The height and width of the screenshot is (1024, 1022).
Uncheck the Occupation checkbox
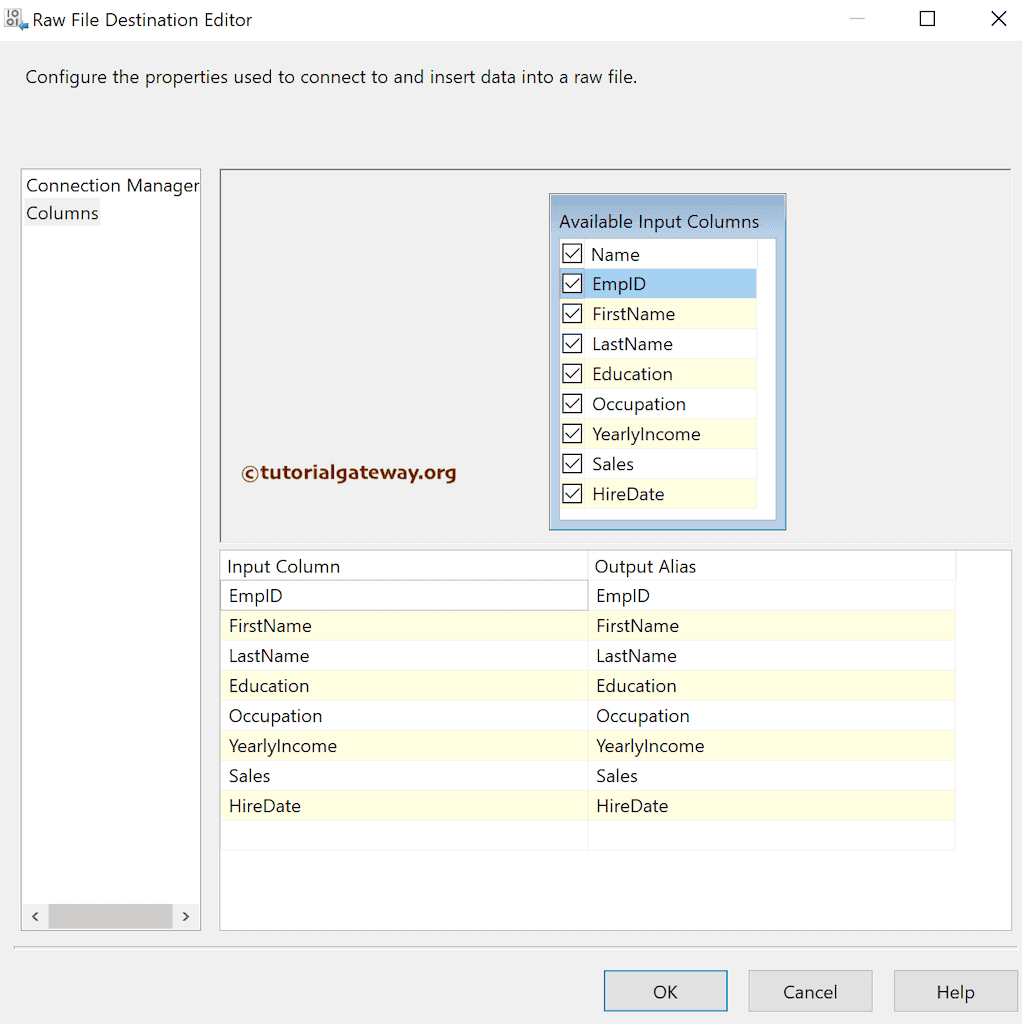point(572,403)
